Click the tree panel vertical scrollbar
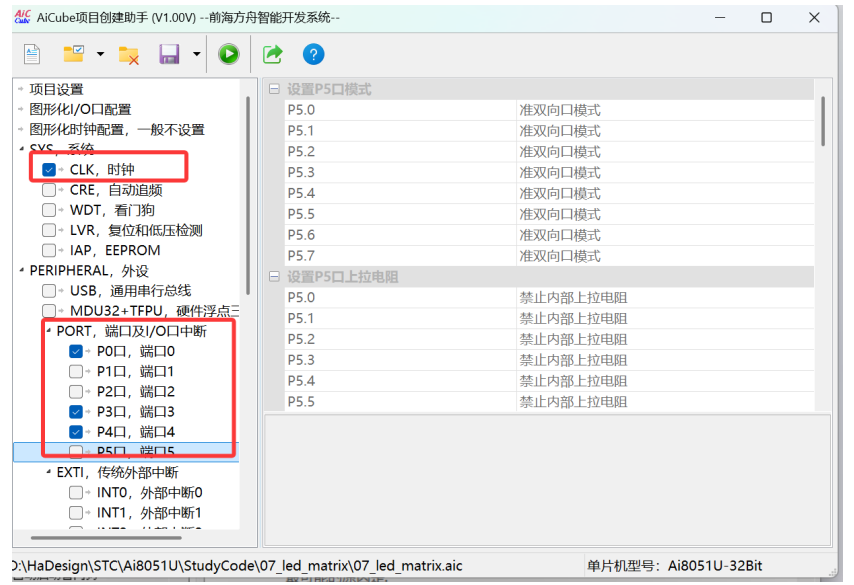Image resolution: width=854 pixels, height=585 pixels. point(248,196)
